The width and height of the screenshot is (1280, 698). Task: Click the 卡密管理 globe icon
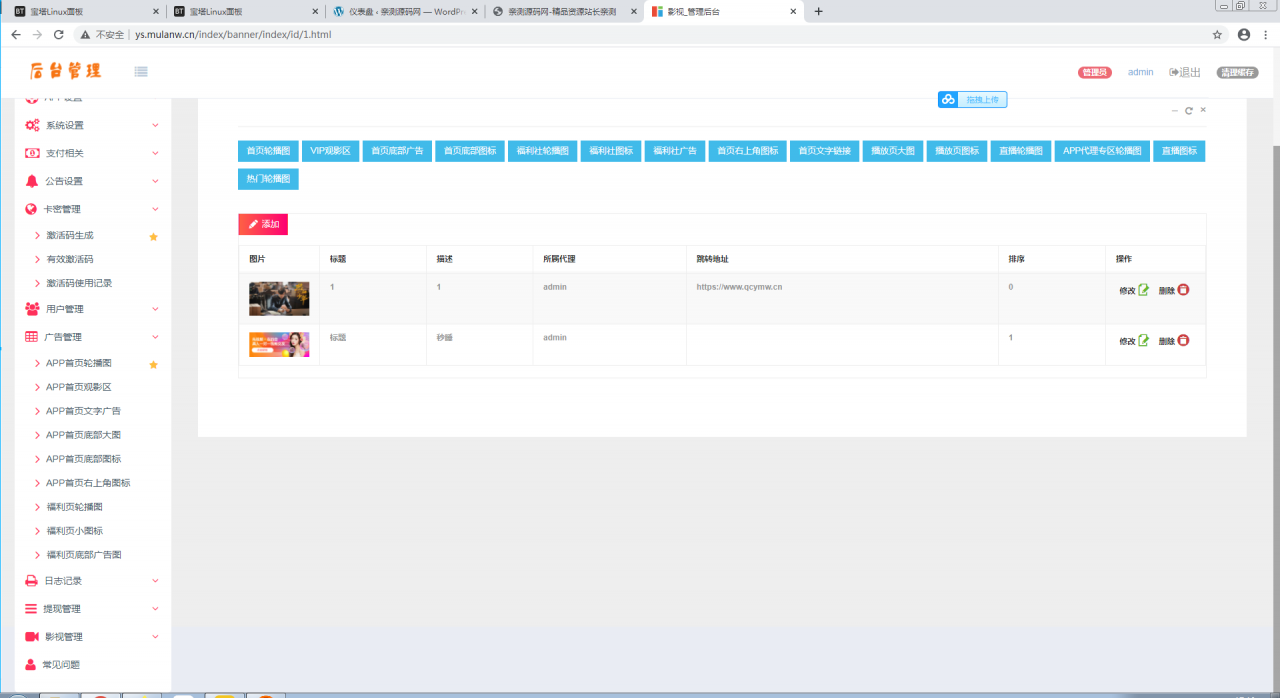coord(32,209)
